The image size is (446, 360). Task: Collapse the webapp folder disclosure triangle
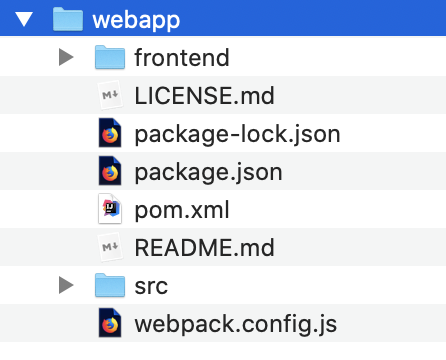tap(24, 19)
